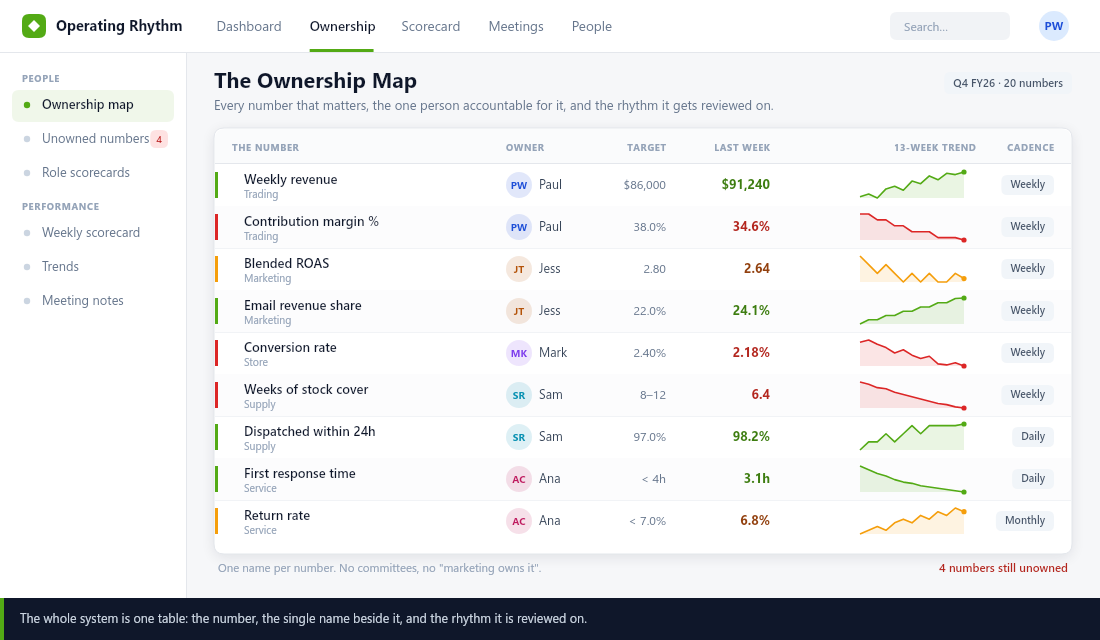Open the Dispatched within 24h sparkline

[913, 436]
